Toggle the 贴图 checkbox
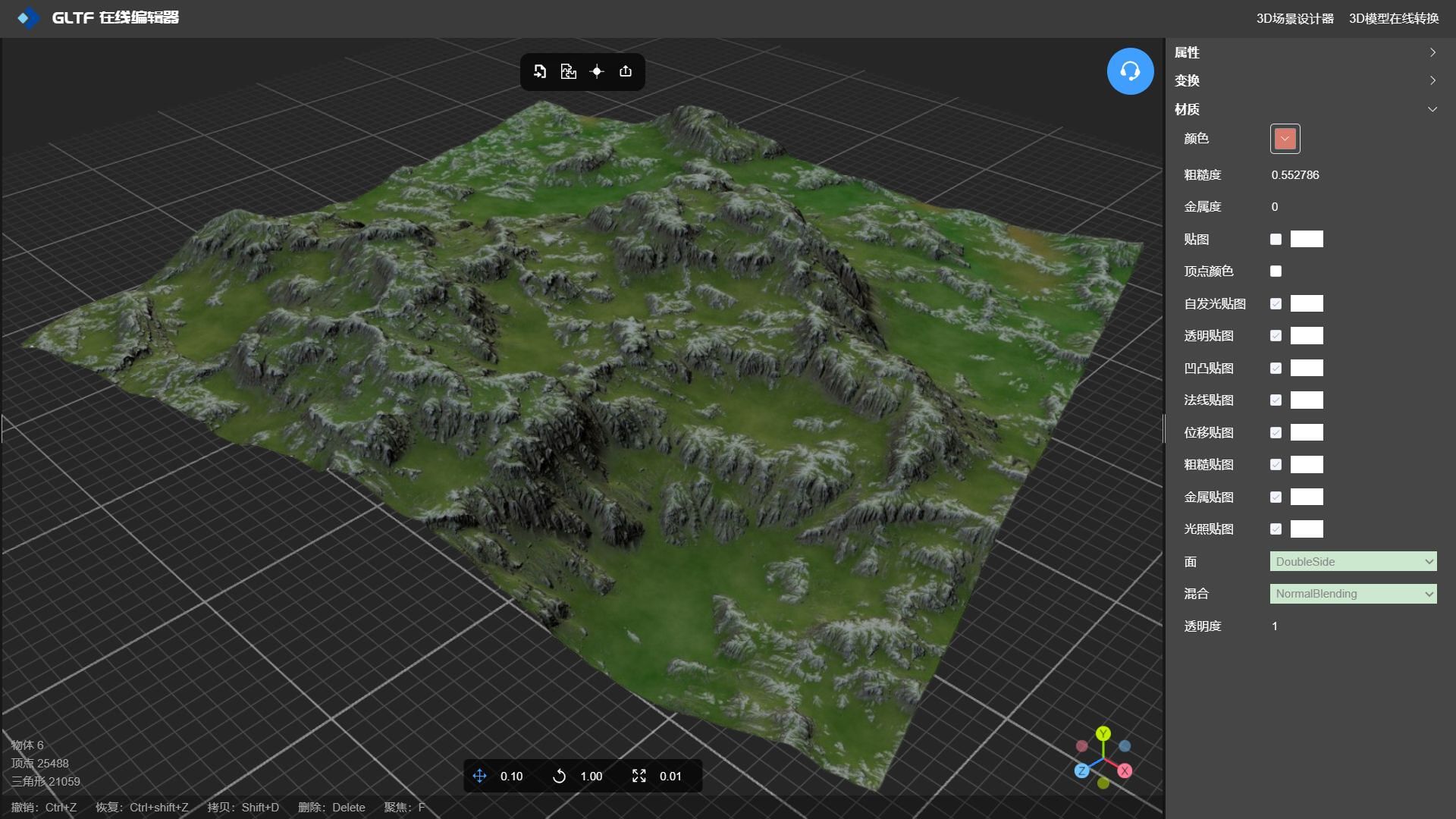This screenshot has width=1456, height=819. (1276, 240)
